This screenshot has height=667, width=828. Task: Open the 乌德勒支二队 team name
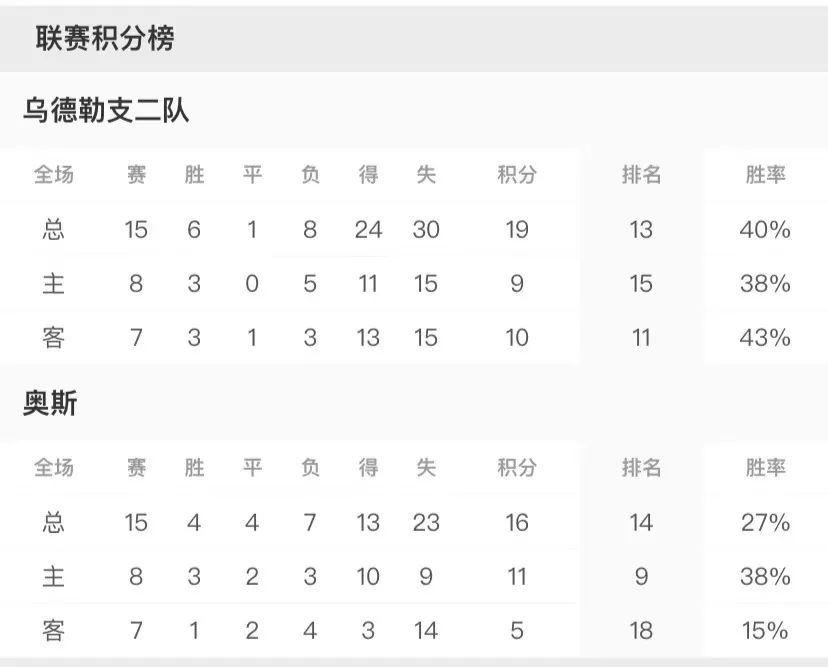pyautogui.click(x=106, y=111)
